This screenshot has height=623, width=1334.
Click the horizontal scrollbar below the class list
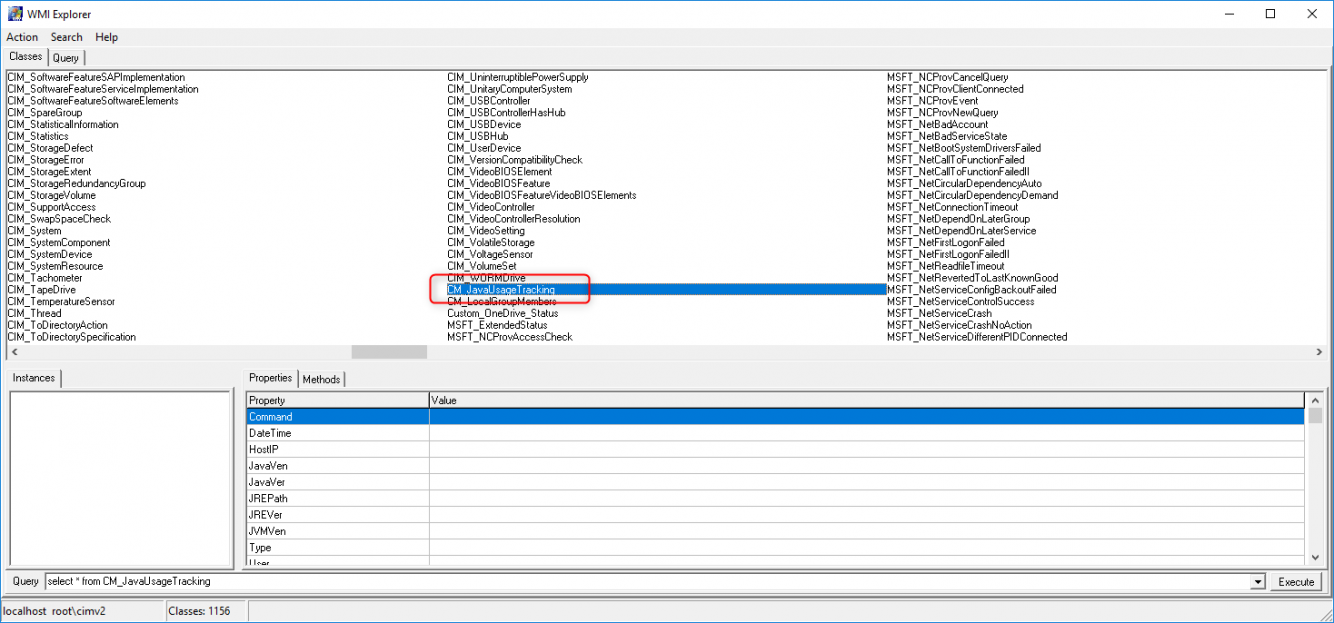385,352
